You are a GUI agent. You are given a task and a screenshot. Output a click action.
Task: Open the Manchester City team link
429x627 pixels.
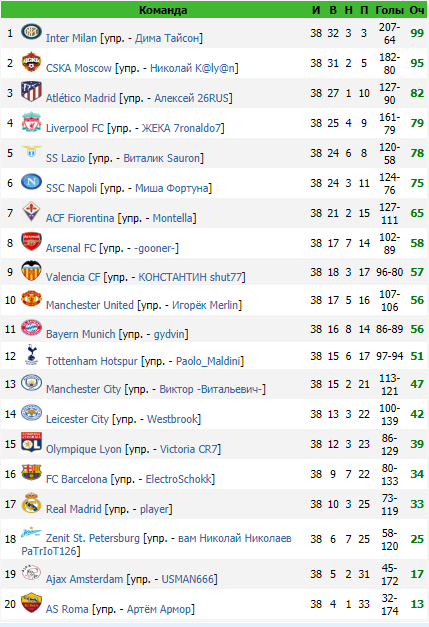tap(83, 389)
